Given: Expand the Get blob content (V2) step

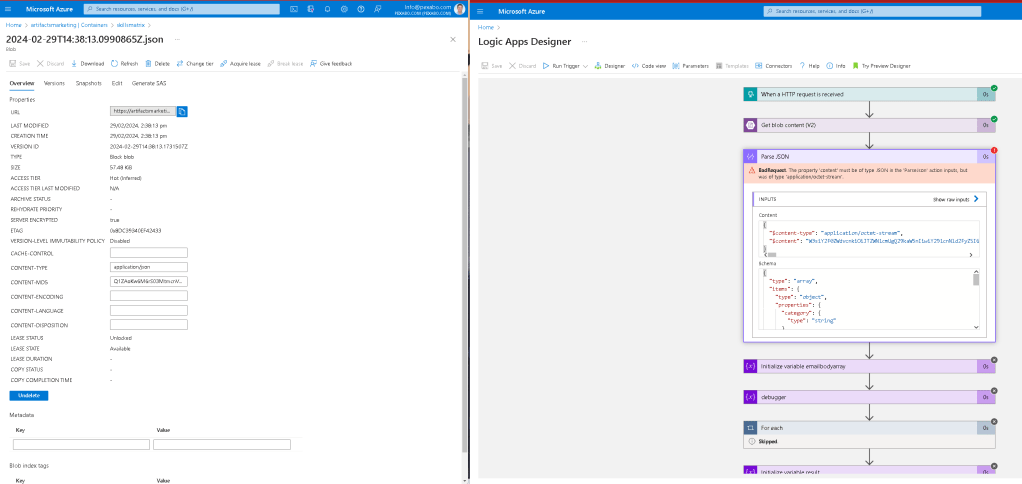Looking at the screenshot, I should [869, 125].
